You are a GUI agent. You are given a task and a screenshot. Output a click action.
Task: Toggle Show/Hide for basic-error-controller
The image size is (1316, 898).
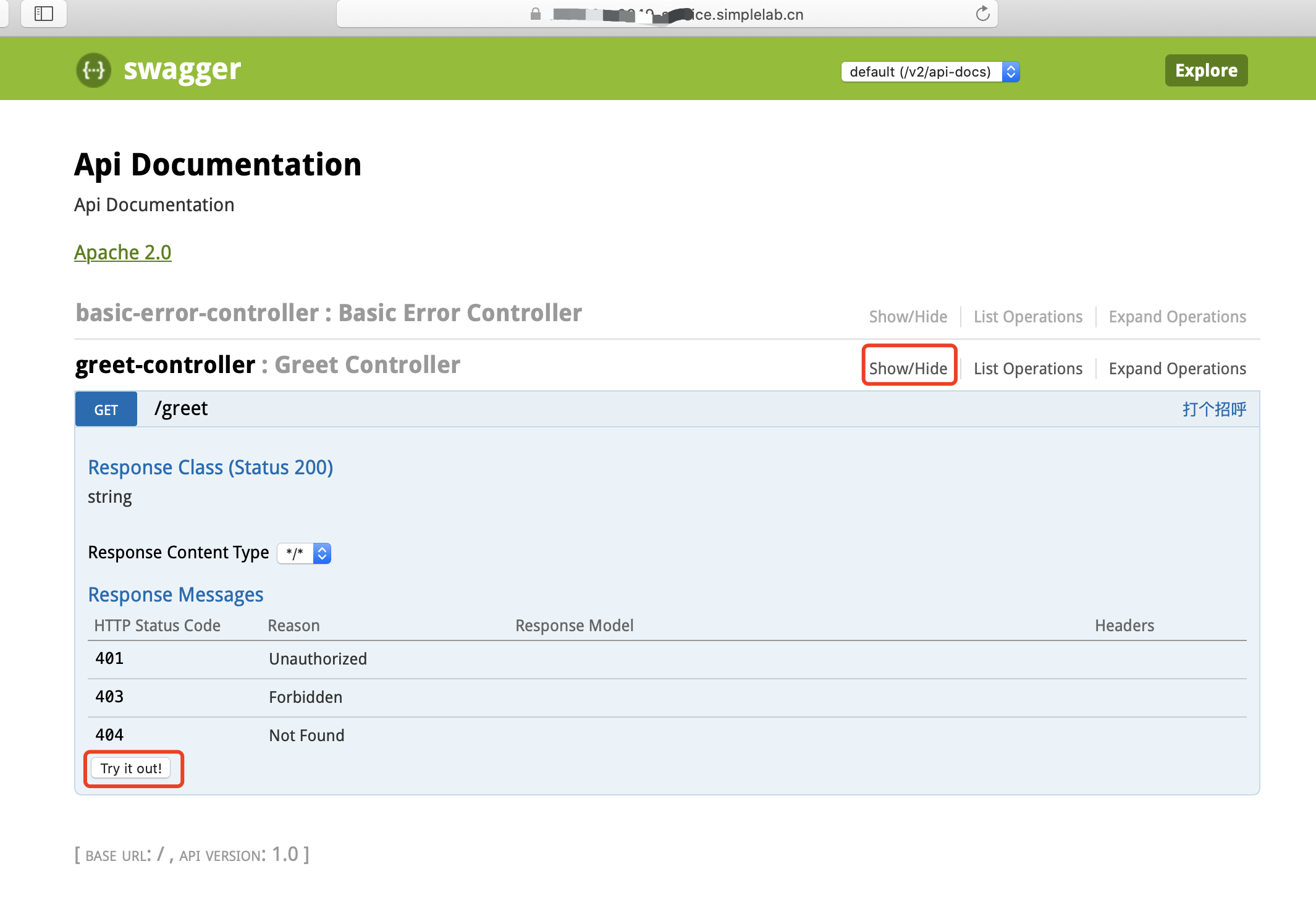point(908,316)
